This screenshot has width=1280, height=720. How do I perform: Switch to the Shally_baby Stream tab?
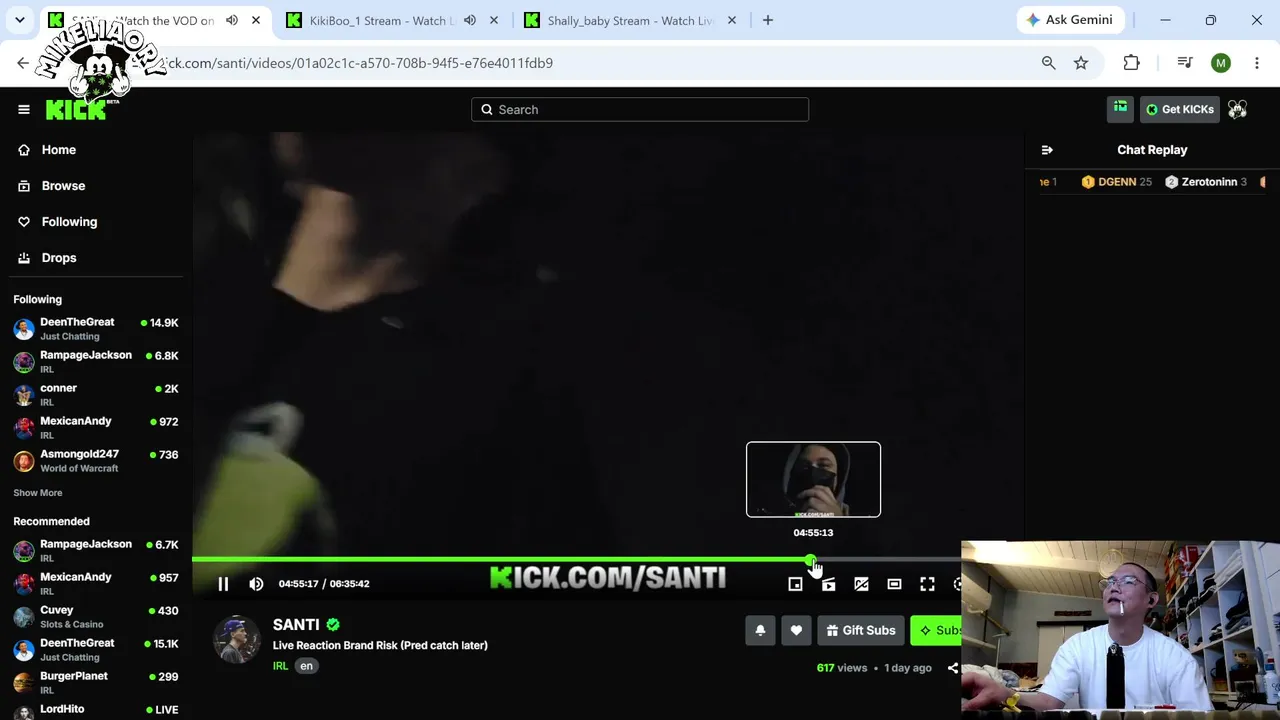(630, 20)
